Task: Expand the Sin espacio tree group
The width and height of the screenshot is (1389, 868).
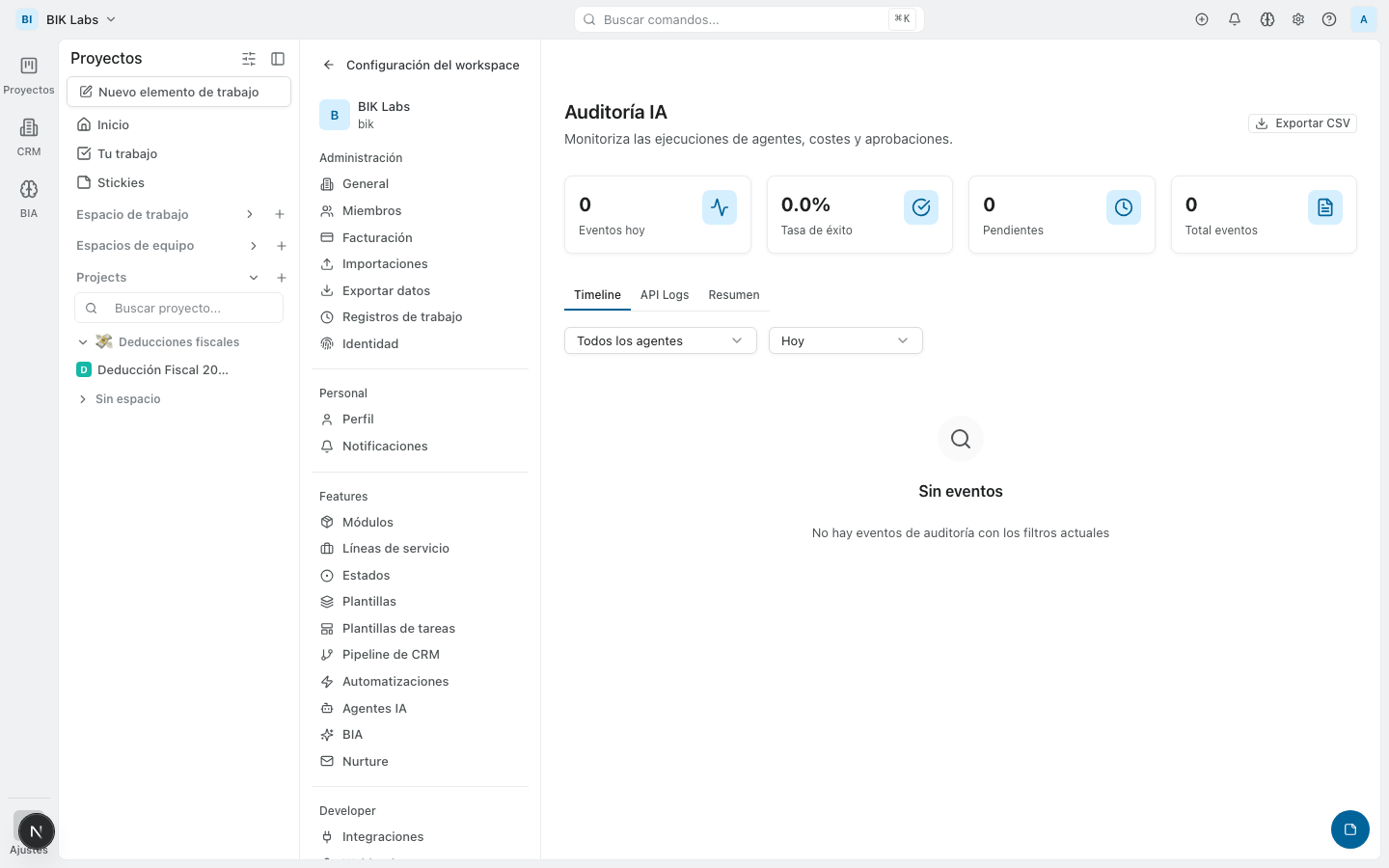Action: point(83,399)
